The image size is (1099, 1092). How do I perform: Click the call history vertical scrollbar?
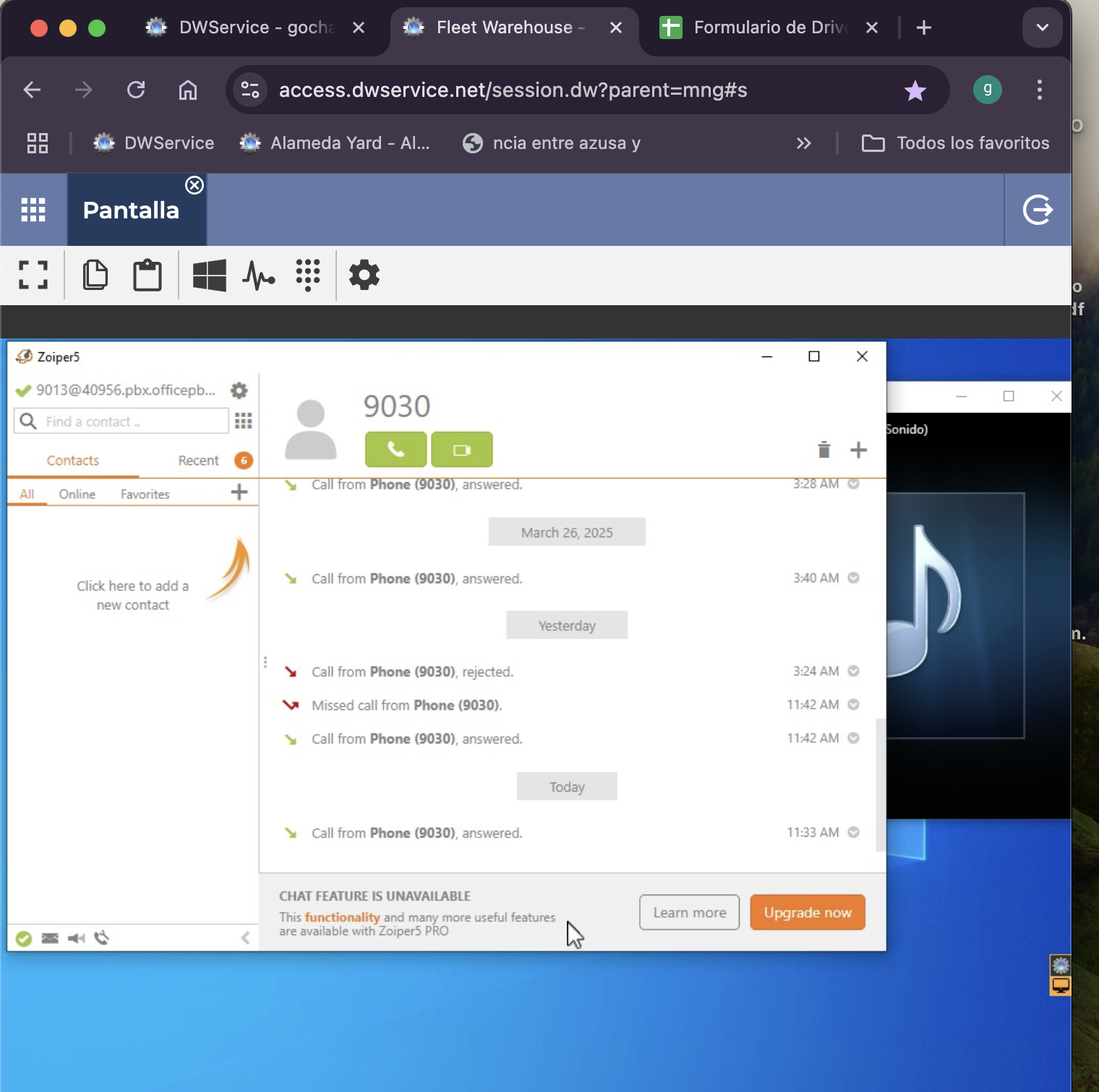point(880,785)
